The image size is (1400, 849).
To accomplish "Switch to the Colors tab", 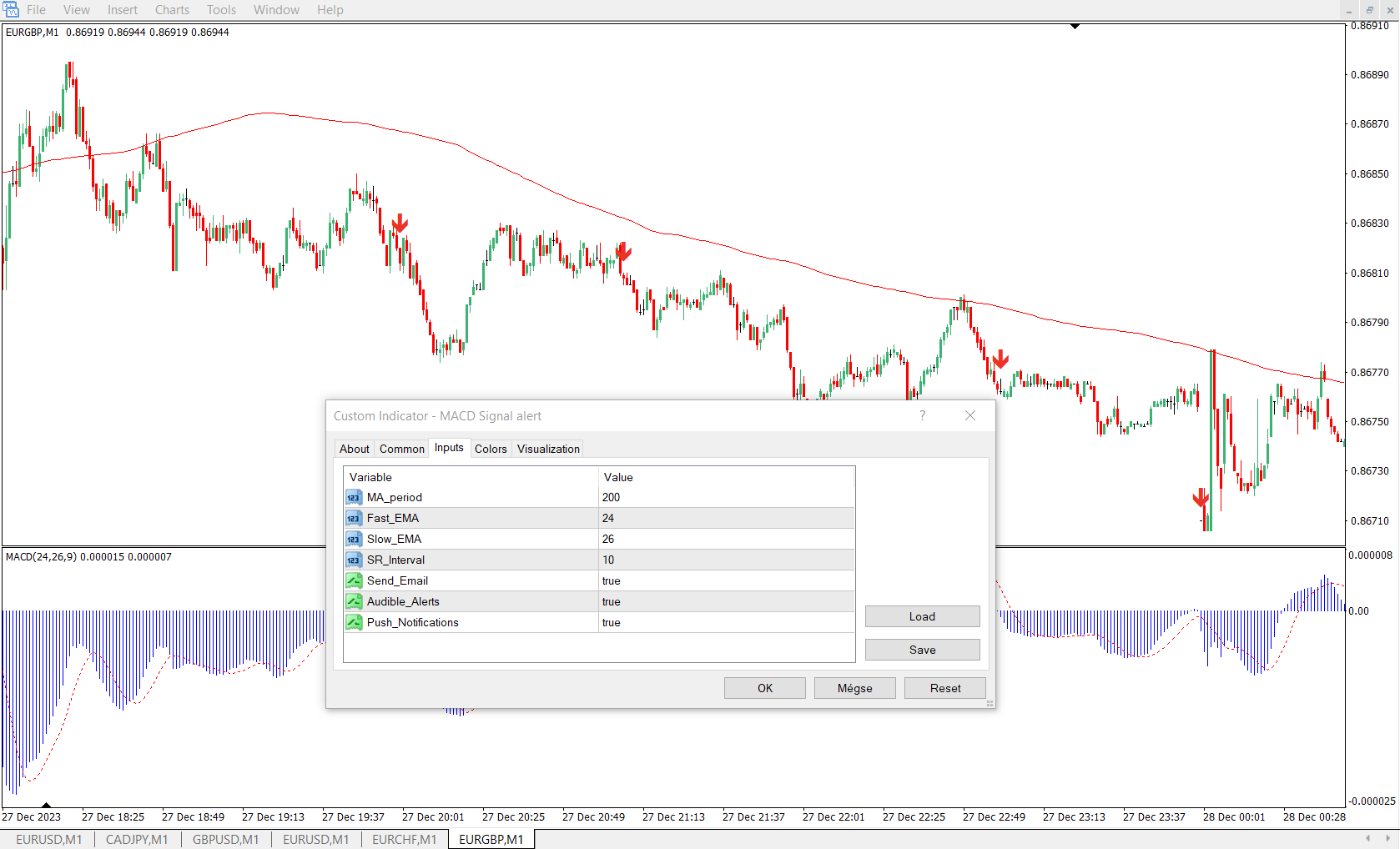I will 491,449.
